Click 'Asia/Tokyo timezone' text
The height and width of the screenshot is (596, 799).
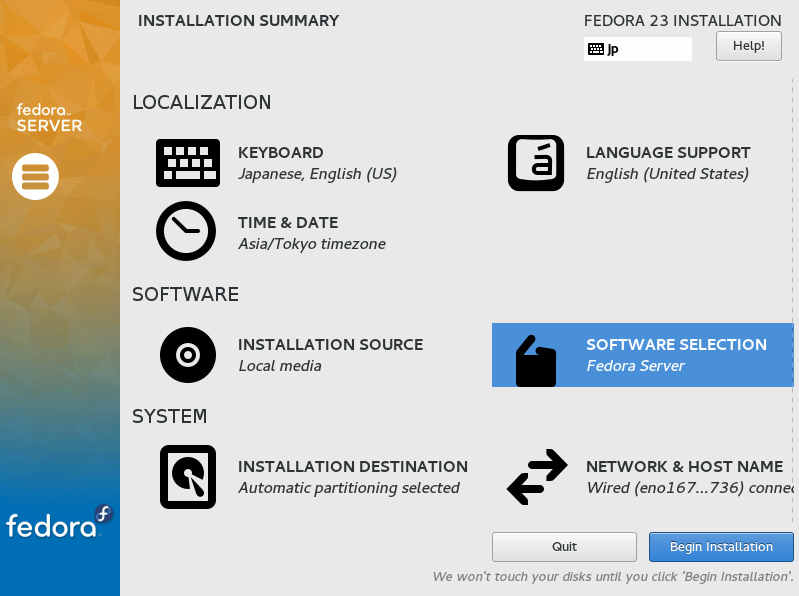pyautogui.click(x=312, y=244)
